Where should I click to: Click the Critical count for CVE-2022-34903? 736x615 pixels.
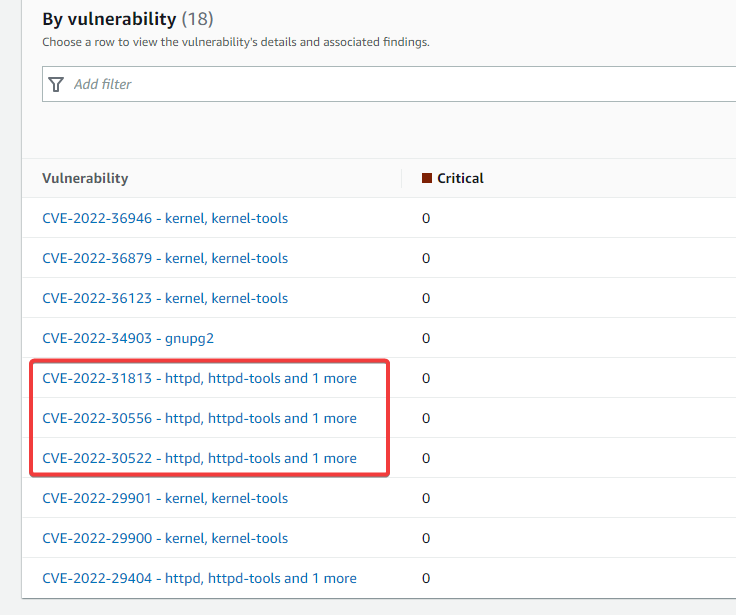(x=426, y=338)
